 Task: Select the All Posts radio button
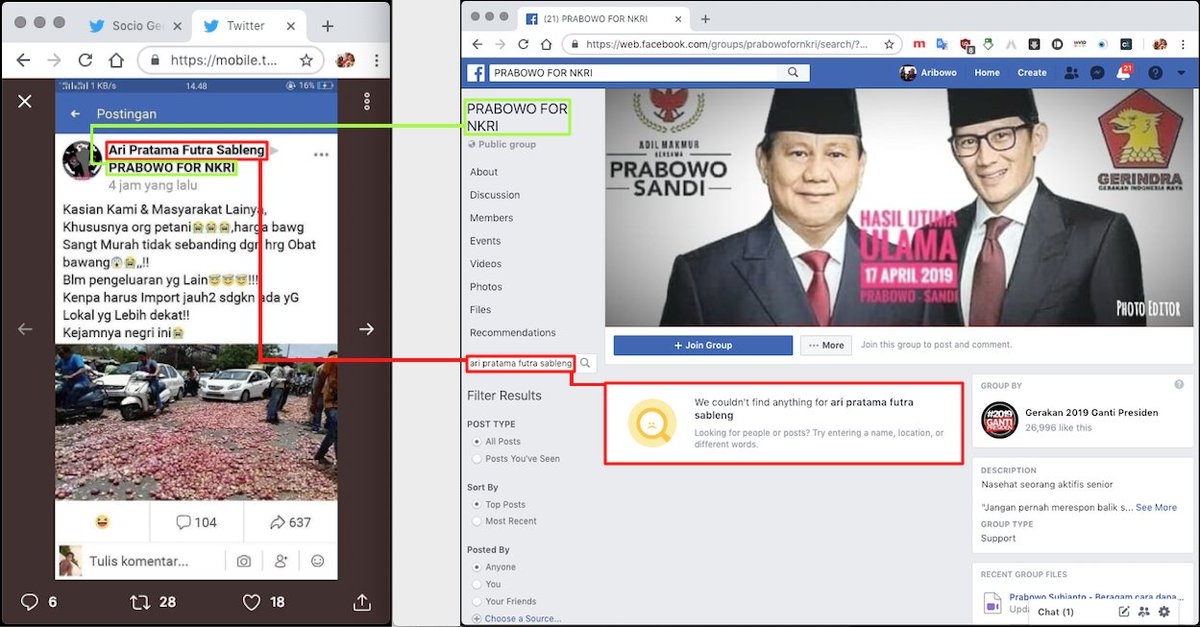[x=476, y=441]
